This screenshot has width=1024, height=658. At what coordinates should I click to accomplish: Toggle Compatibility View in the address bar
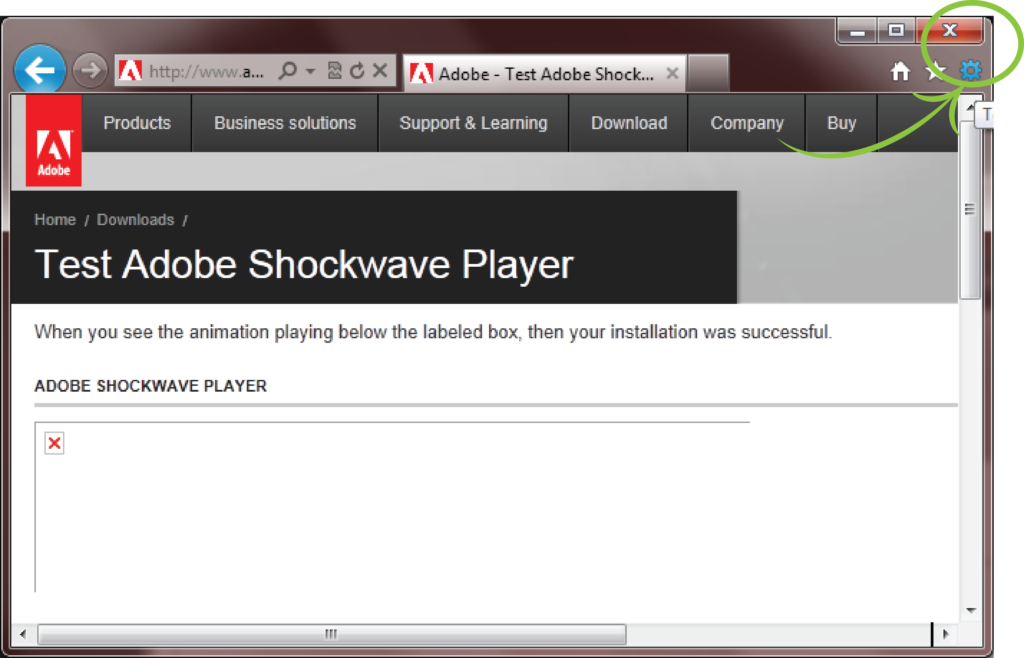click(333, 71)
